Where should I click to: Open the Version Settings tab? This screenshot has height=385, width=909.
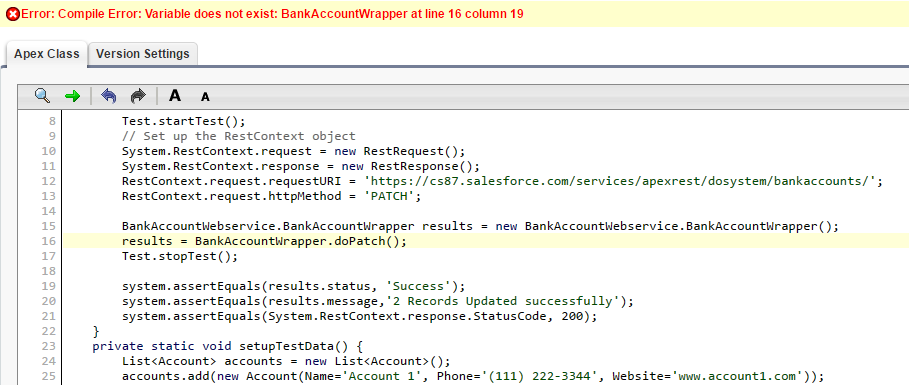pyautogui.click(x=143, y=54)
